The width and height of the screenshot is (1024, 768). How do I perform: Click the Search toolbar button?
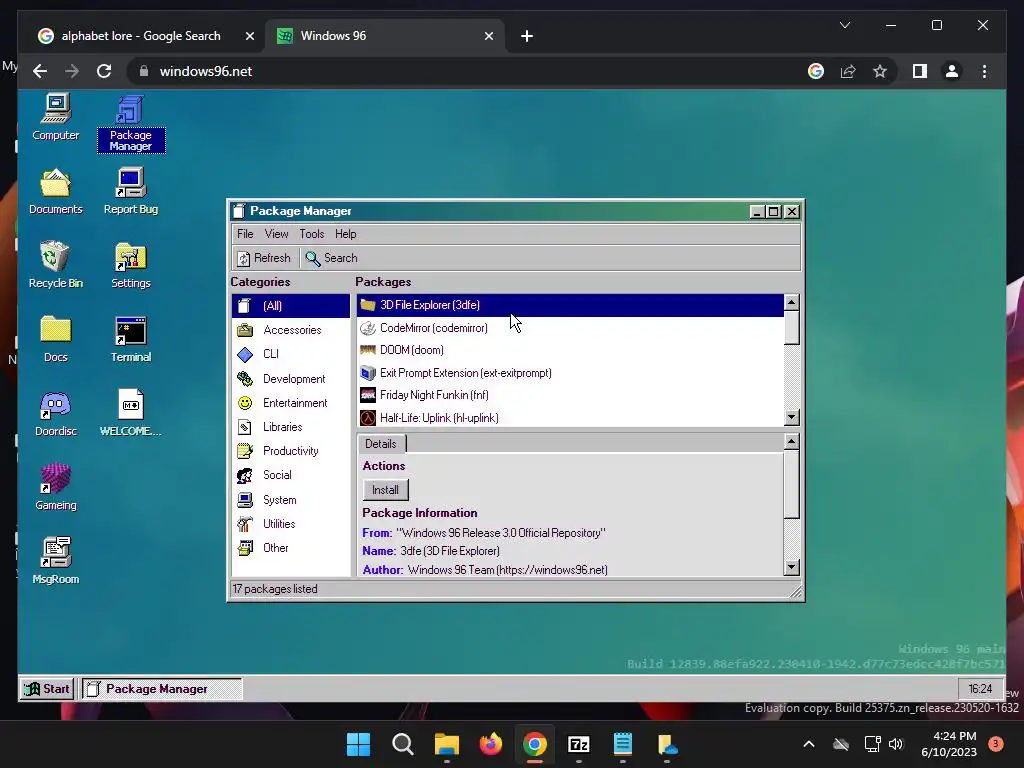[332, 258]
